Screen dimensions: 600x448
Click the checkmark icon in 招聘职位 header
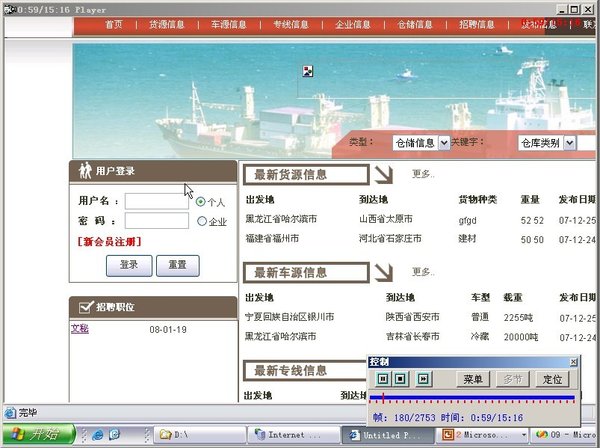(x=86, y=306)
